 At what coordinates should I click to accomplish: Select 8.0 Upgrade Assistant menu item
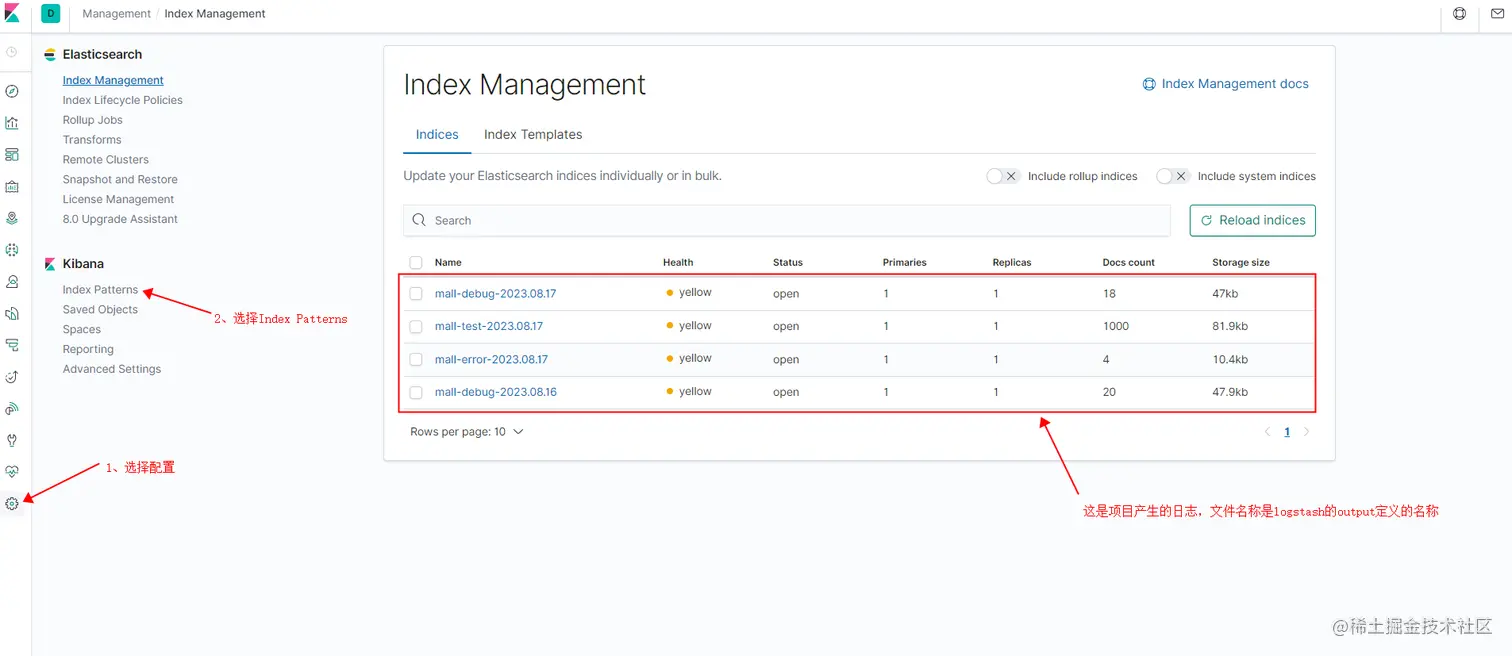(x=120, y=219)
